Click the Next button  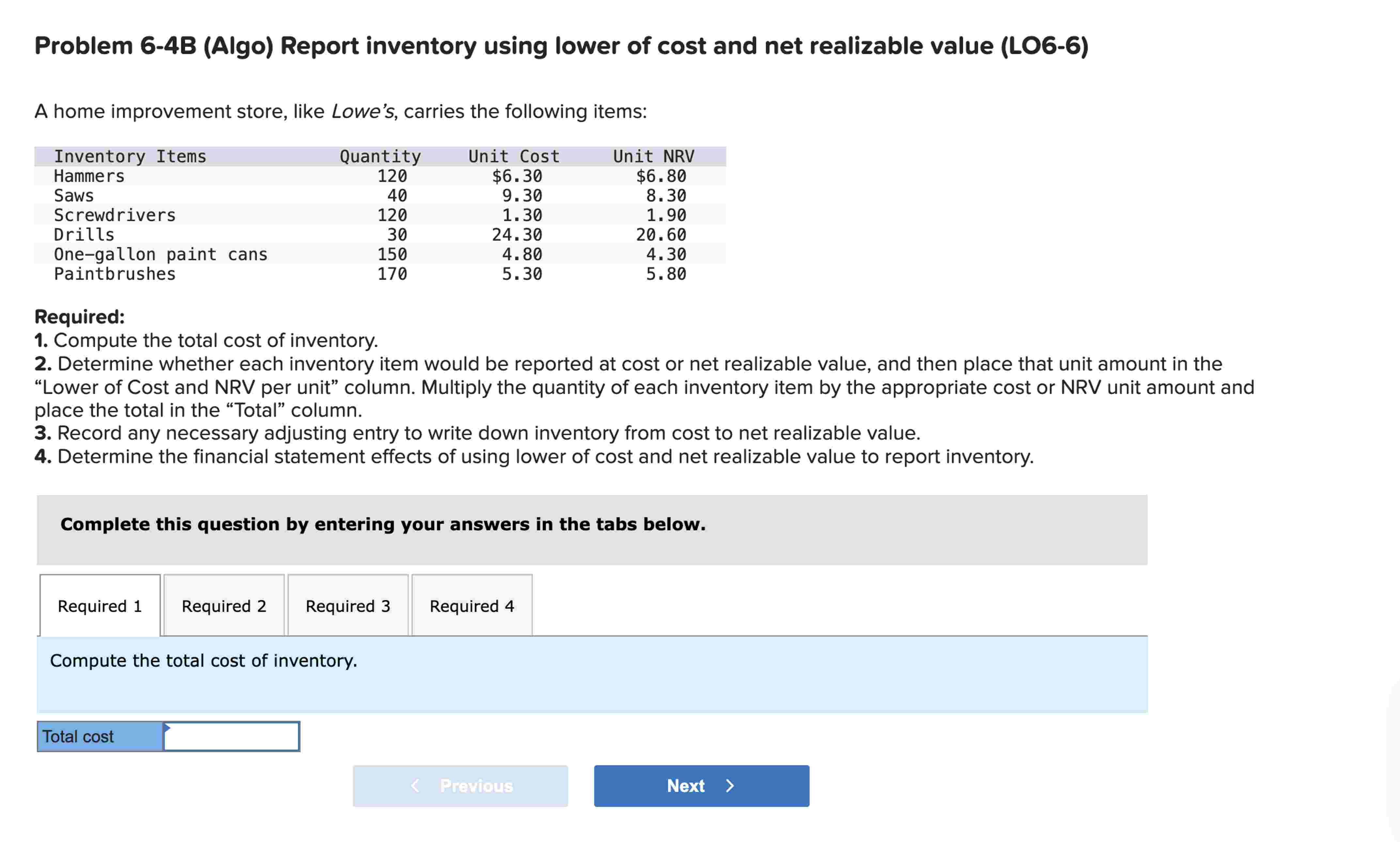(701, 785)
